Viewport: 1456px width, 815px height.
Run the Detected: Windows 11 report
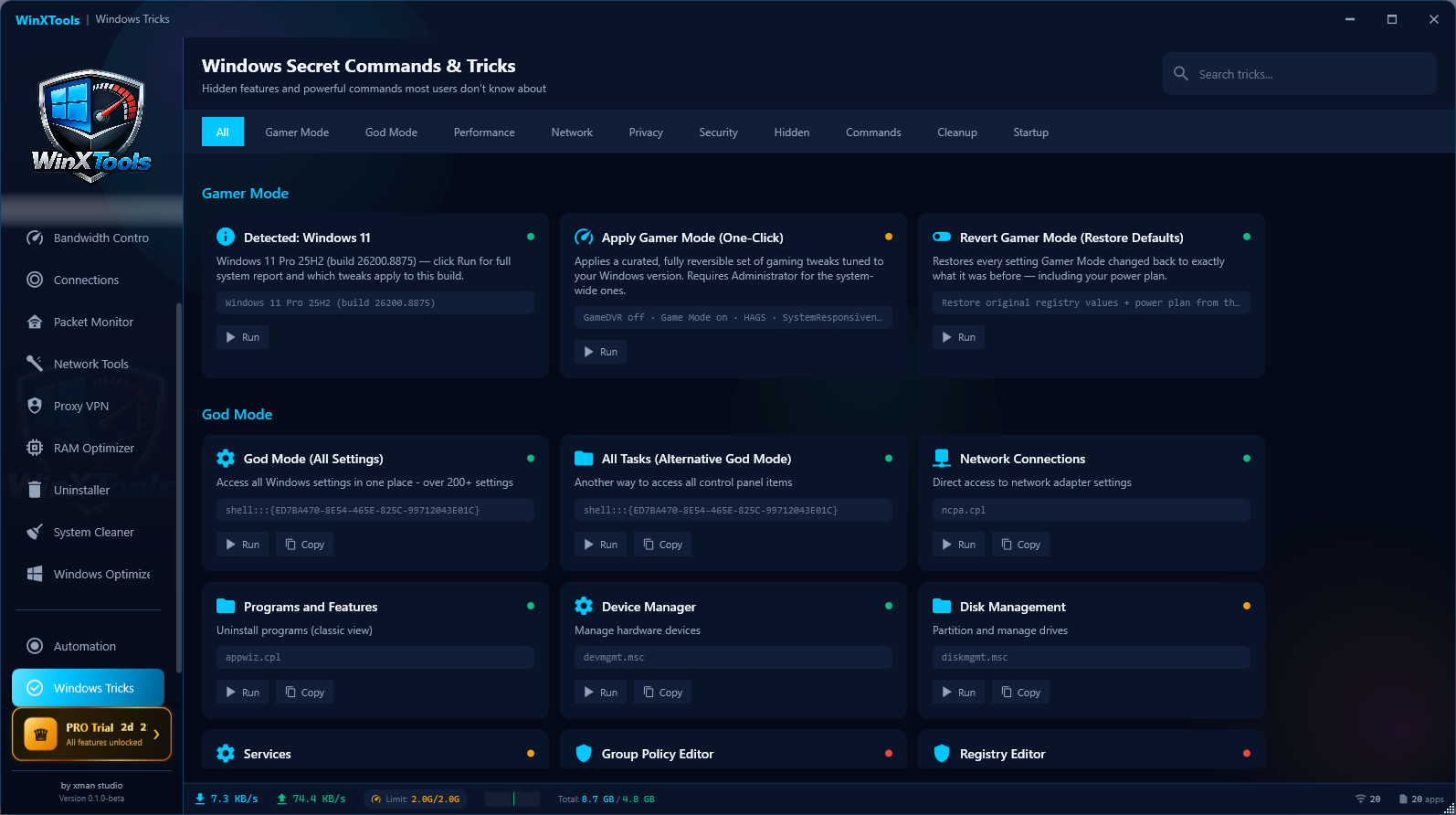243,337
